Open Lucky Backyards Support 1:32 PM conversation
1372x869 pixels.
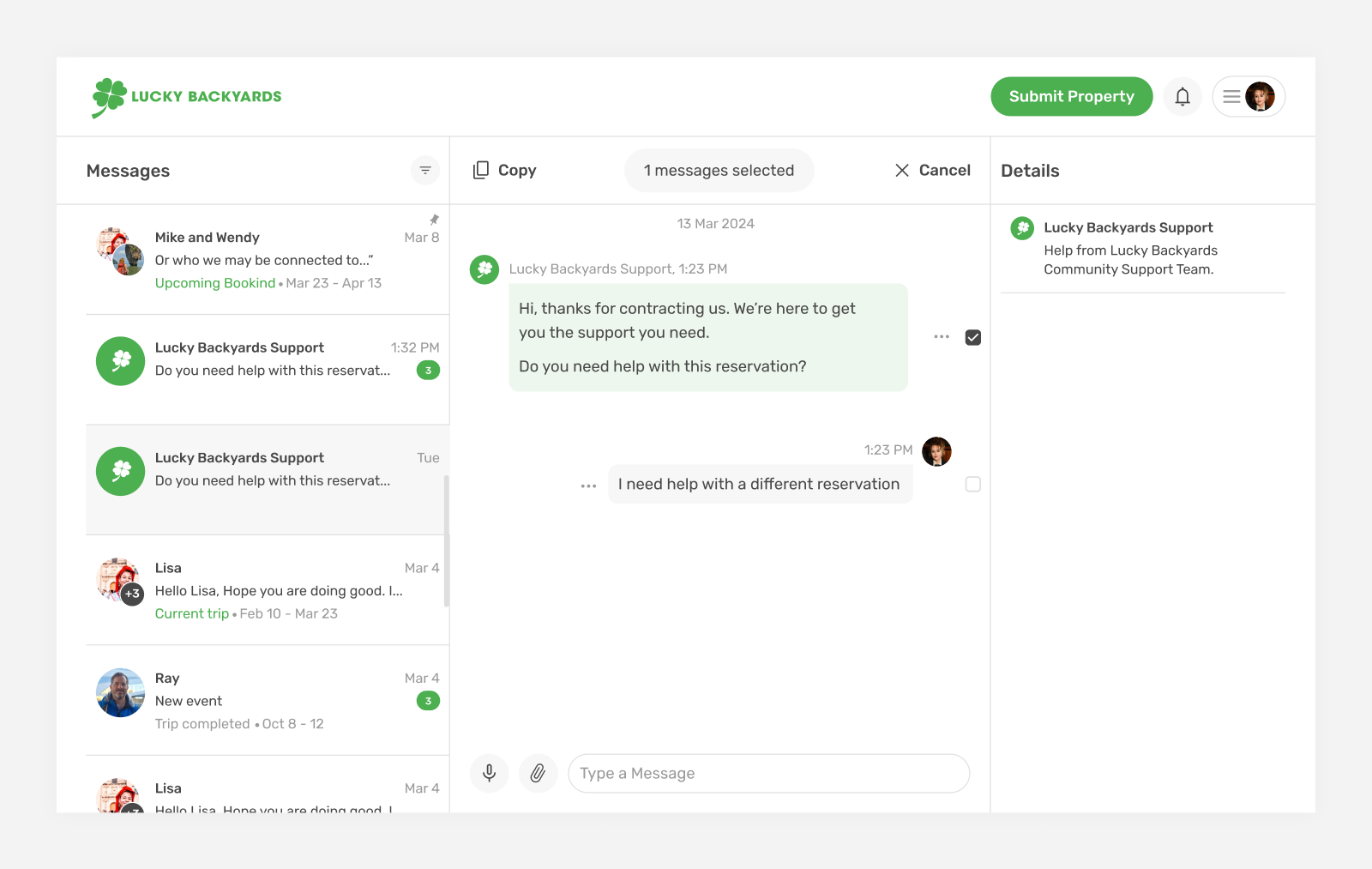pos(268,370)
